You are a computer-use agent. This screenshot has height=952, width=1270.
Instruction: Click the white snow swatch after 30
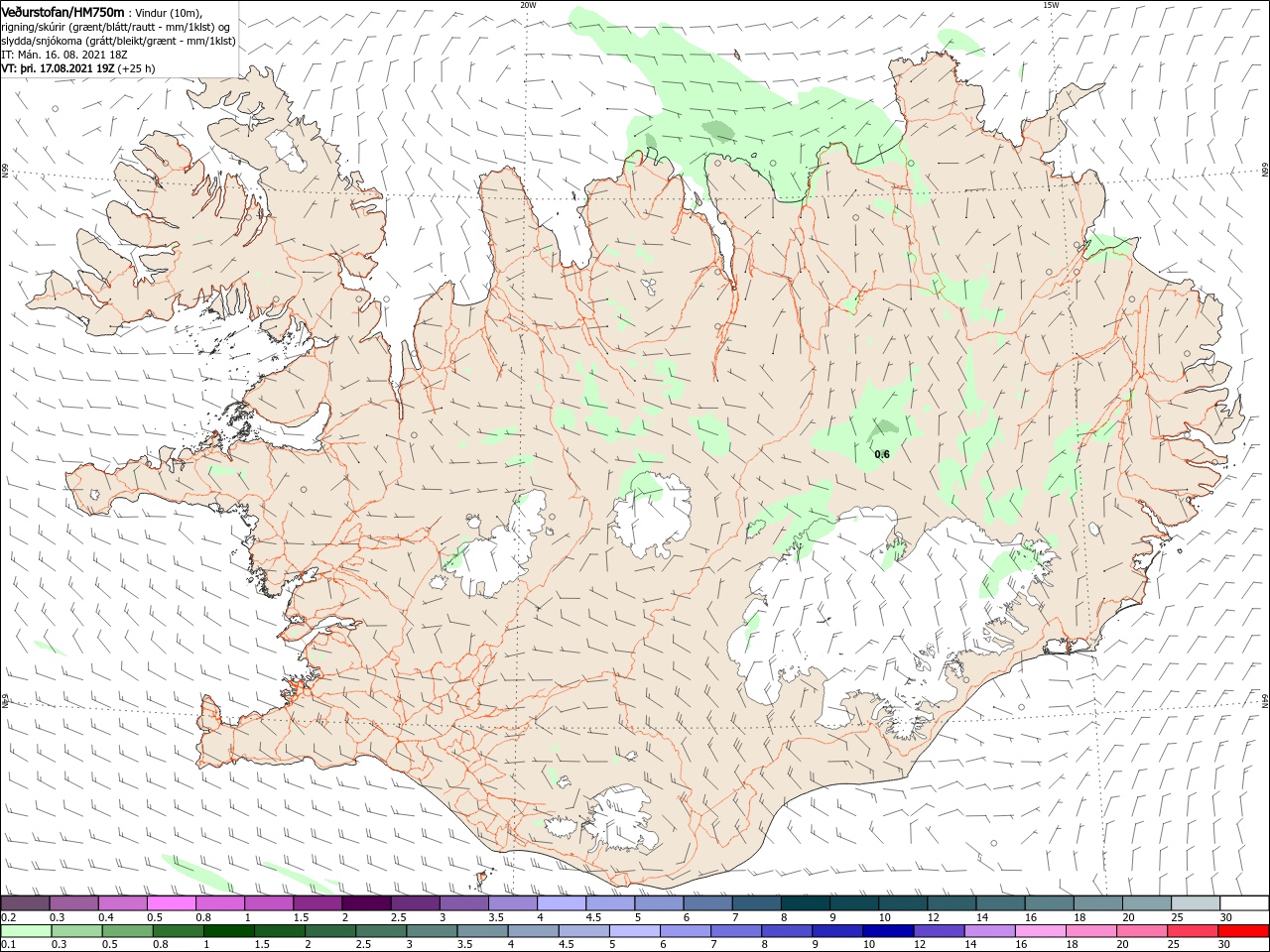point(1243,903)
